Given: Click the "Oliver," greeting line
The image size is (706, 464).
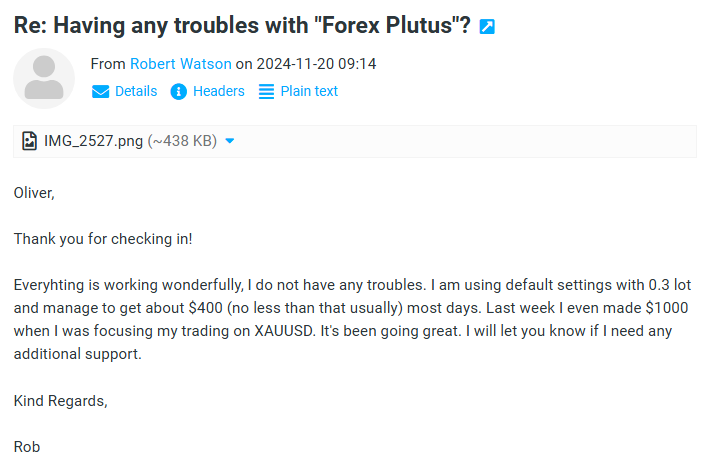Looking at the screenshot, I should click(x=34, y=193).
